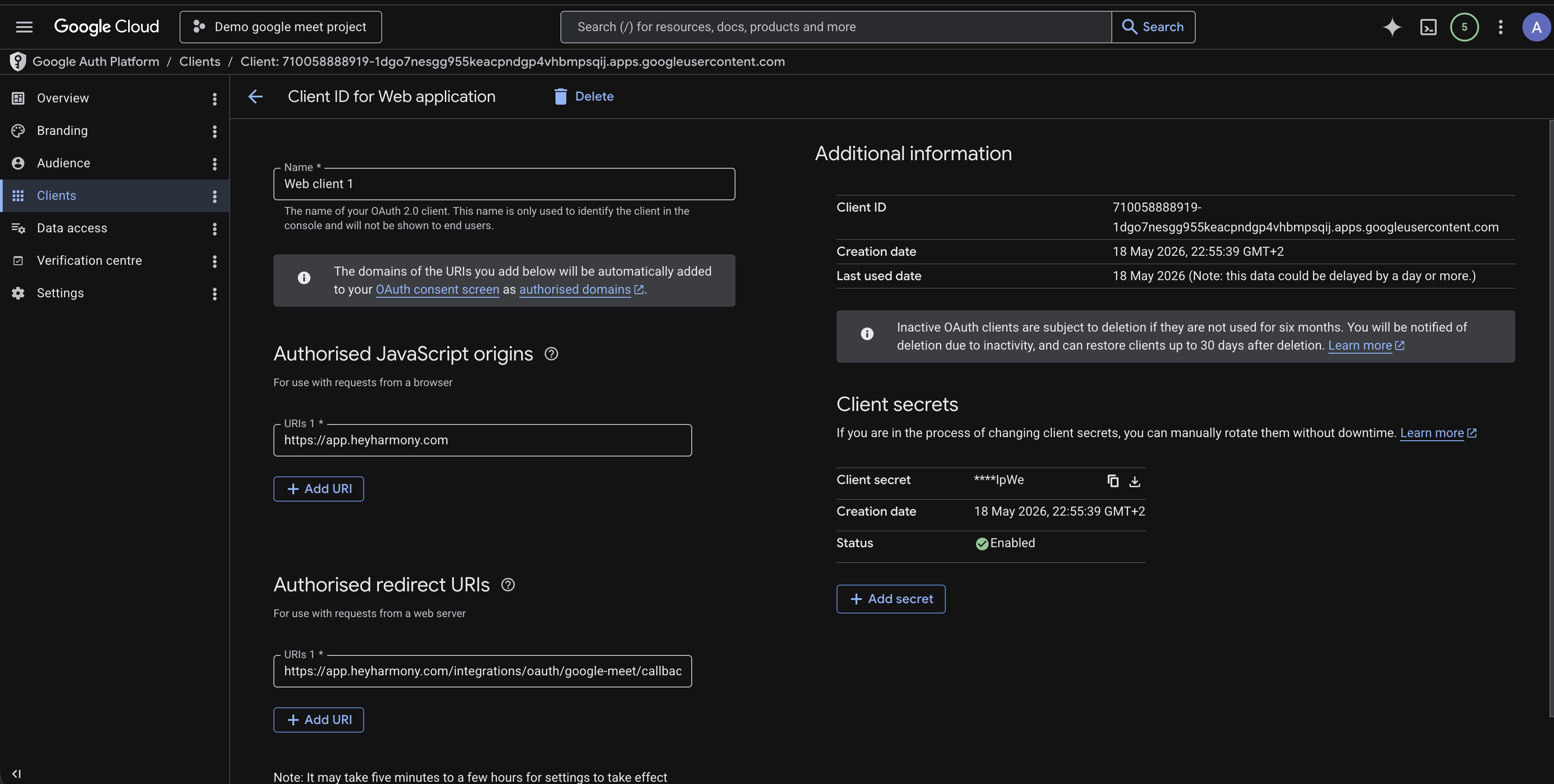This screenshot has width=1554, height=784.
Task: Go back using the left arrow
Action: (255, 97)
